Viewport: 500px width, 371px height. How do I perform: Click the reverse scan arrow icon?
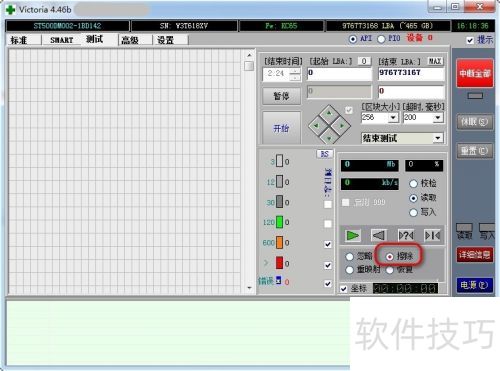click(x=379, y=236)
